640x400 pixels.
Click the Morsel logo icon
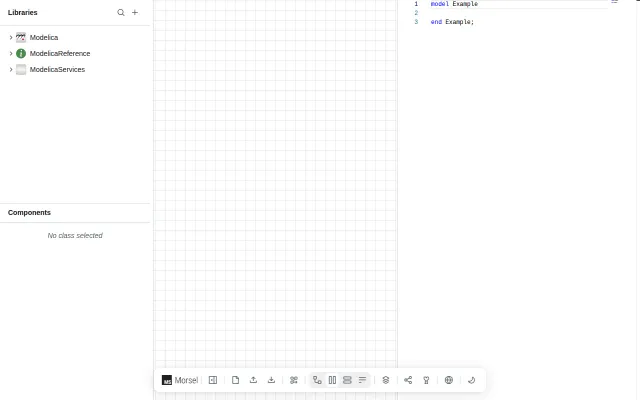[167, 380]
